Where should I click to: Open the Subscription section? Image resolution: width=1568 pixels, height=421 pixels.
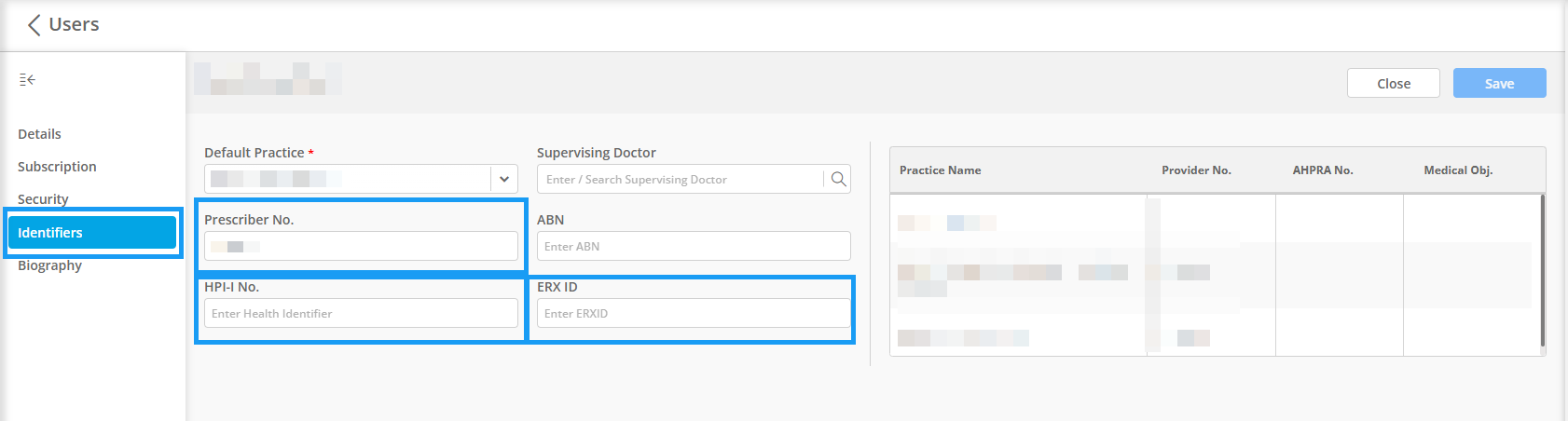tap(57, 167)
